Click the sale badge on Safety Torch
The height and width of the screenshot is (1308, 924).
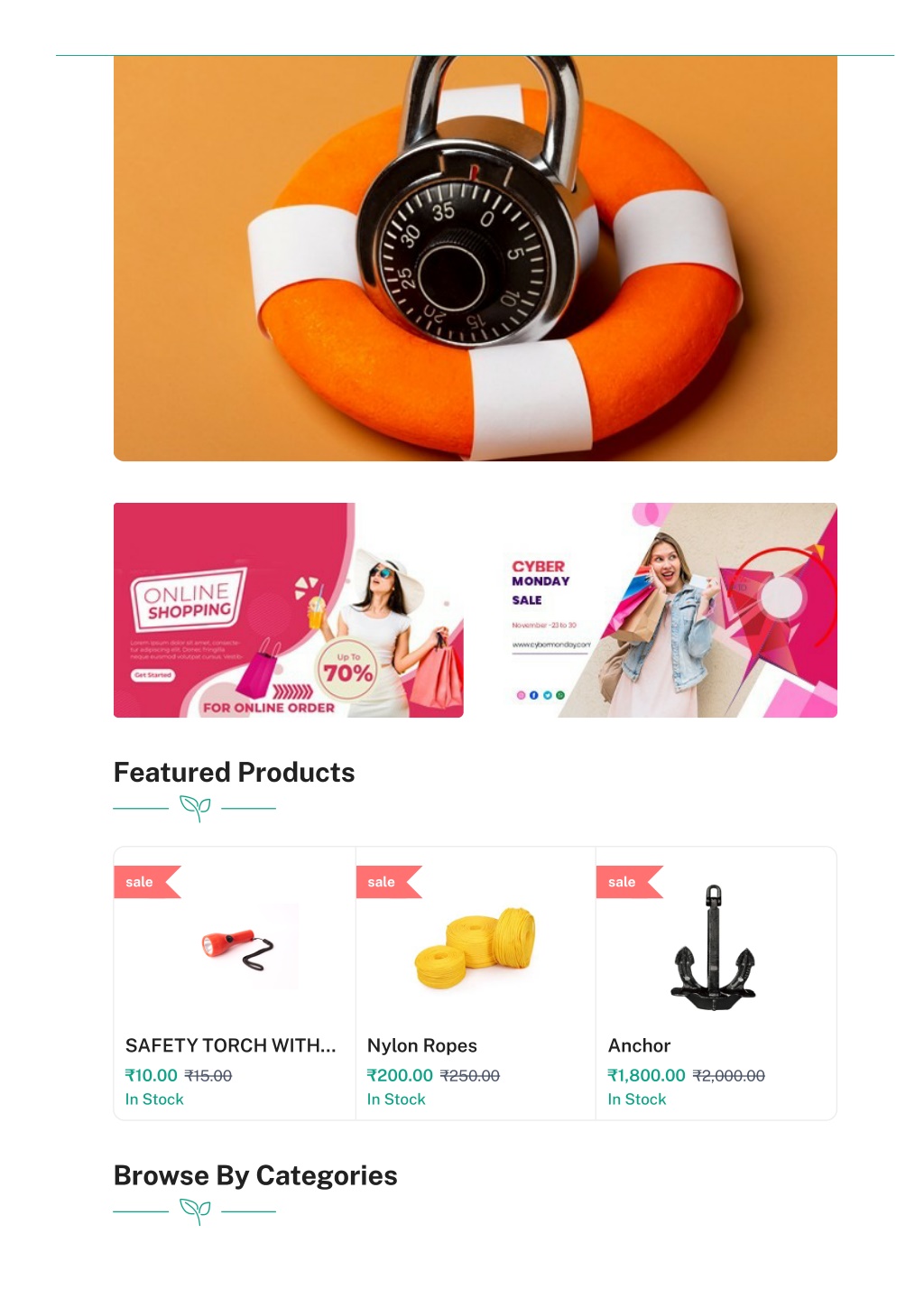coord(147,882)
